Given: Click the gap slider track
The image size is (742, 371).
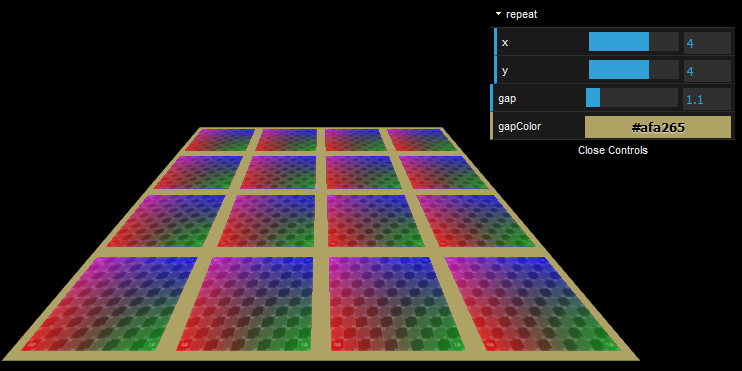Looking at the screenshot, I should click(632, 98).
